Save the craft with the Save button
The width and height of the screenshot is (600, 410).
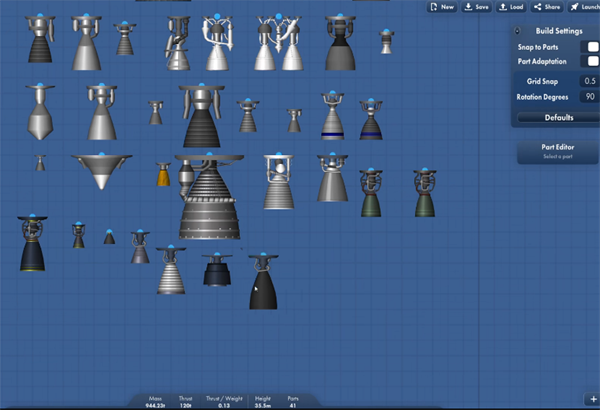pos(477,7)
